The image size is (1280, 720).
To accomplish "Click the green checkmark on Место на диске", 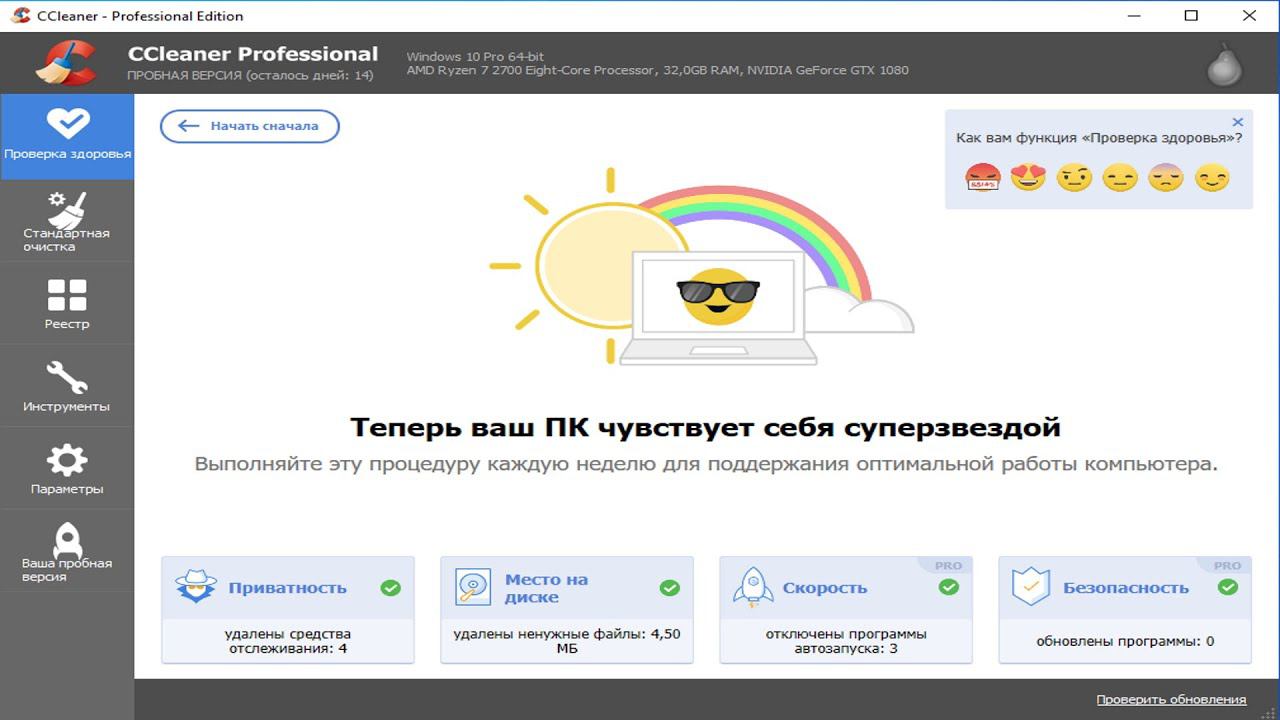I will click(x=669, y=588).
